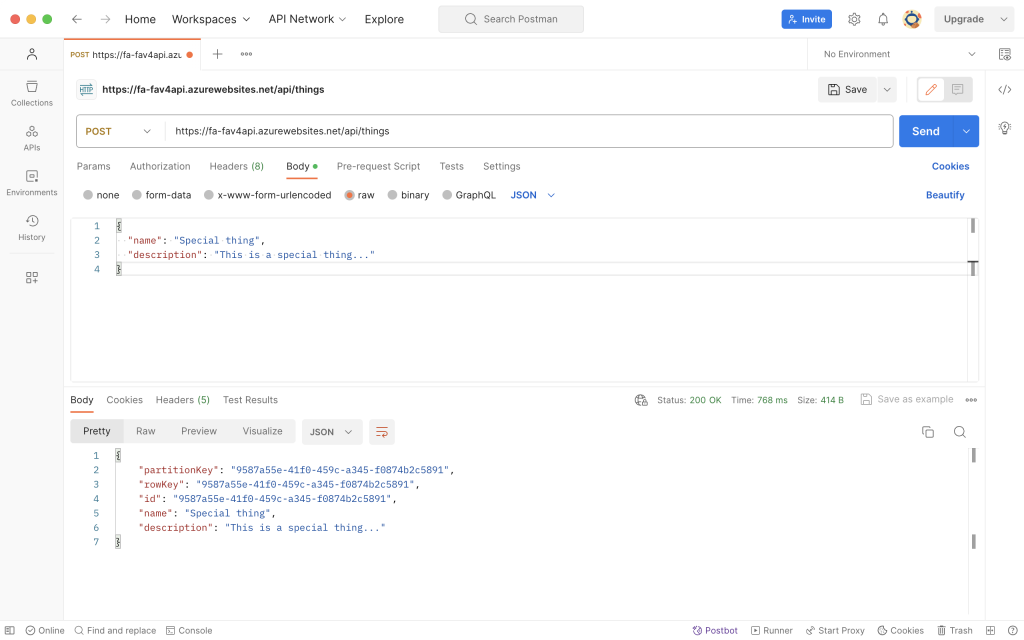1024x640 pixels.
Task: Open the Environments sidebar icon
Action: tap(32, 182)
